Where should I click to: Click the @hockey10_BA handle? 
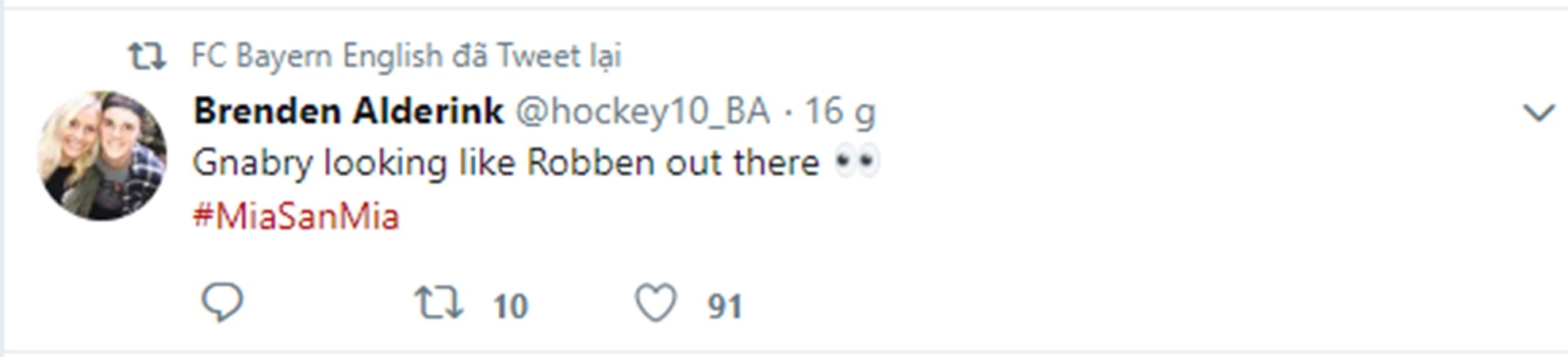click(x=642, y=112)
